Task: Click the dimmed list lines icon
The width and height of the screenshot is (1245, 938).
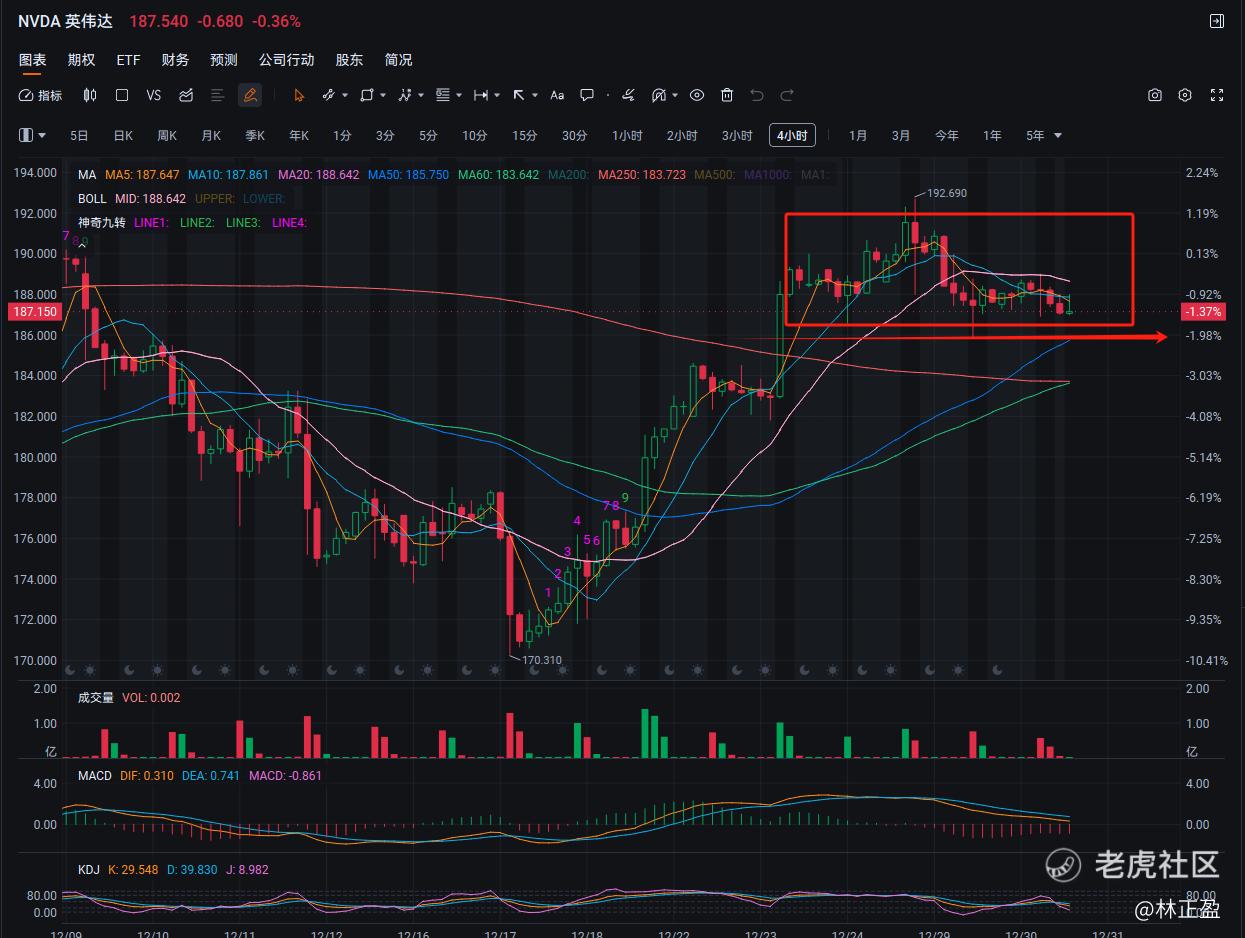Action: point(218,95)
